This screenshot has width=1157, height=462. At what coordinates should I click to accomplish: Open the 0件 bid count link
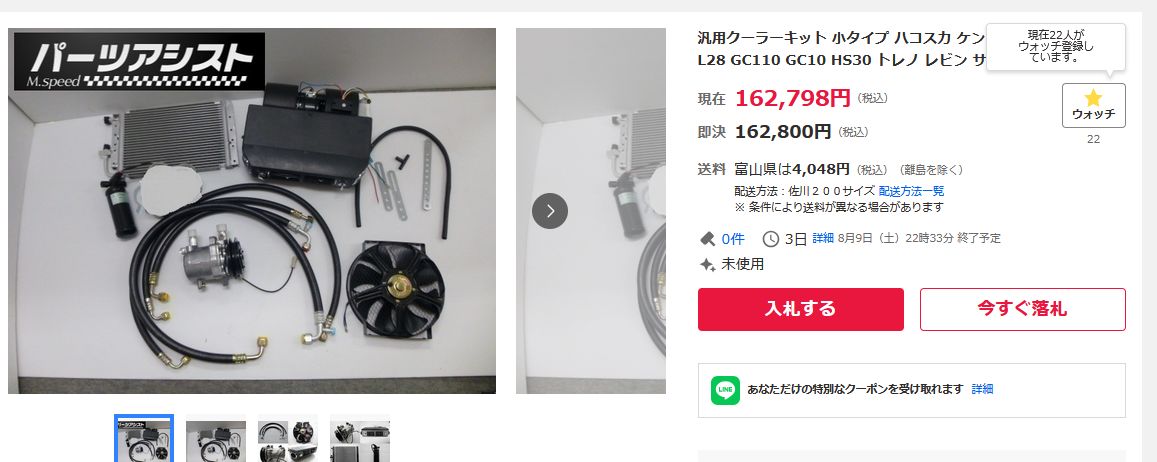tap(733, 239)
